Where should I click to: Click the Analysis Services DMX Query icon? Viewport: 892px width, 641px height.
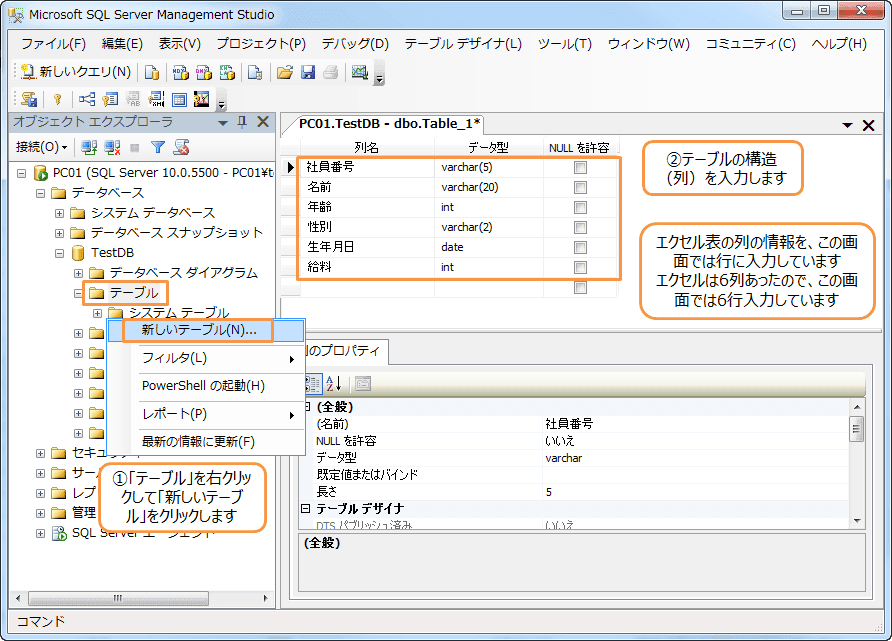tap(204, 72)
